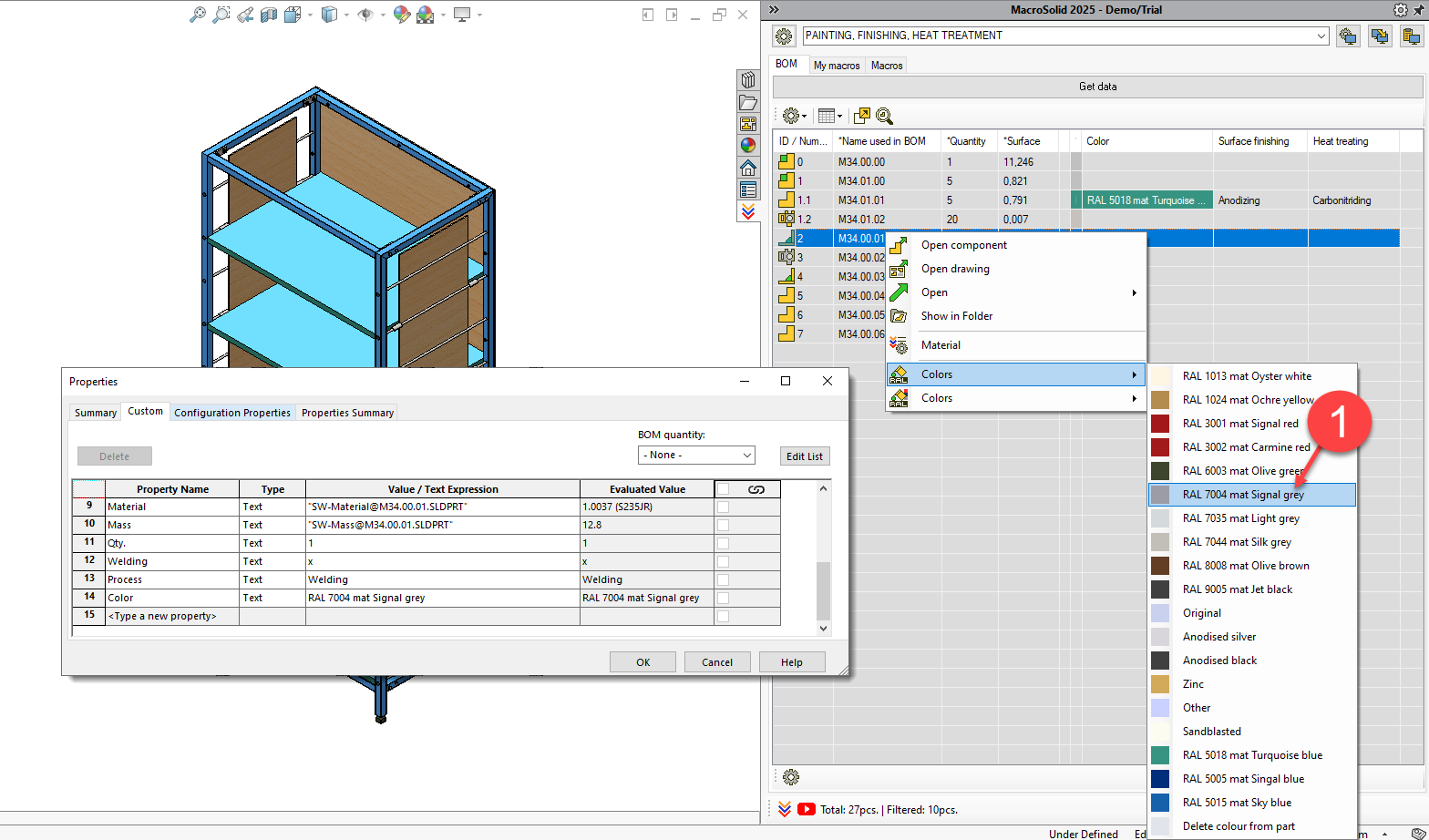
Task: Tick the checkbox in Welding property row
Action: (x=723, y=561)
